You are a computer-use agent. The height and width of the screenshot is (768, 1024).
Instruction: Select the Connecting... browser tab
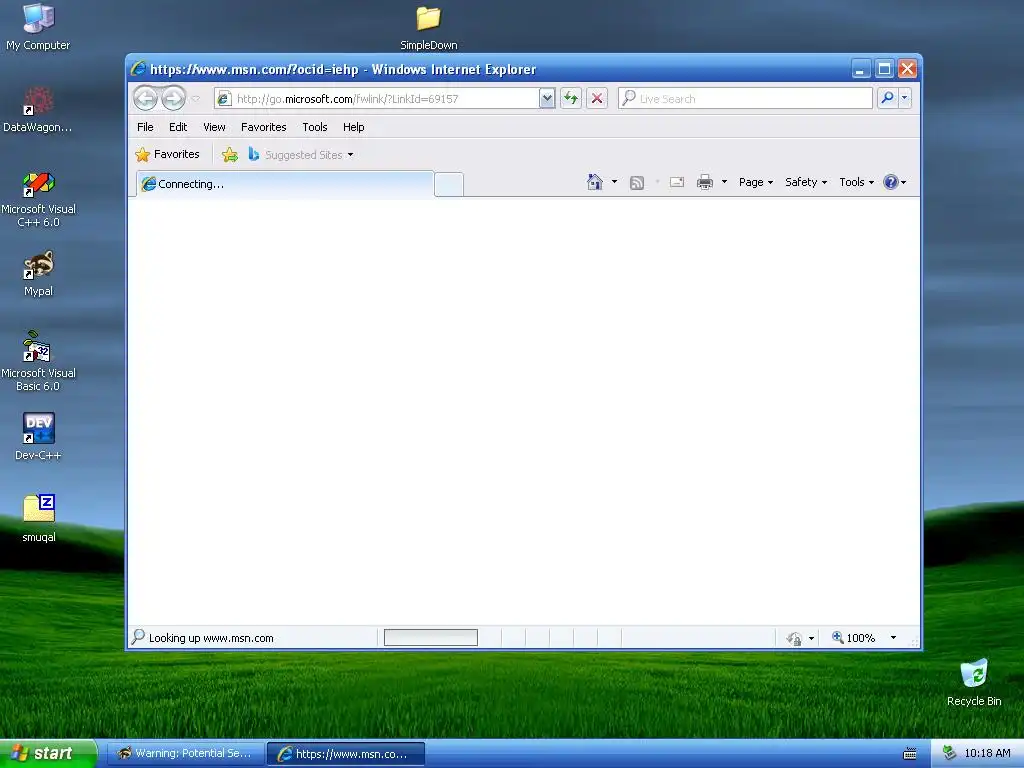coord(285,184)
